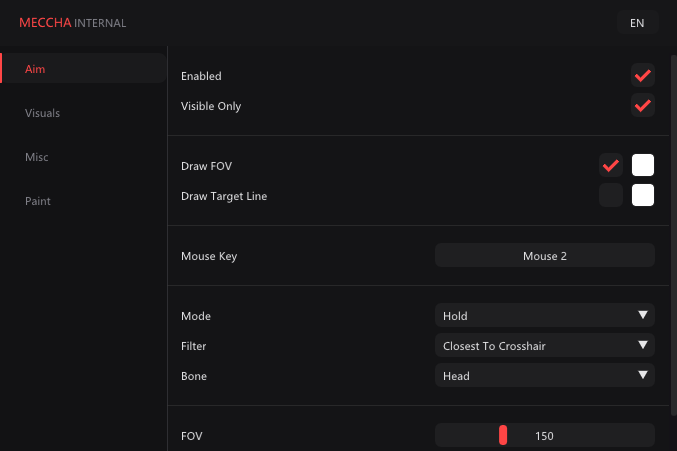
Task: Toggle the Visible Only checkbox
Action: 642,106
